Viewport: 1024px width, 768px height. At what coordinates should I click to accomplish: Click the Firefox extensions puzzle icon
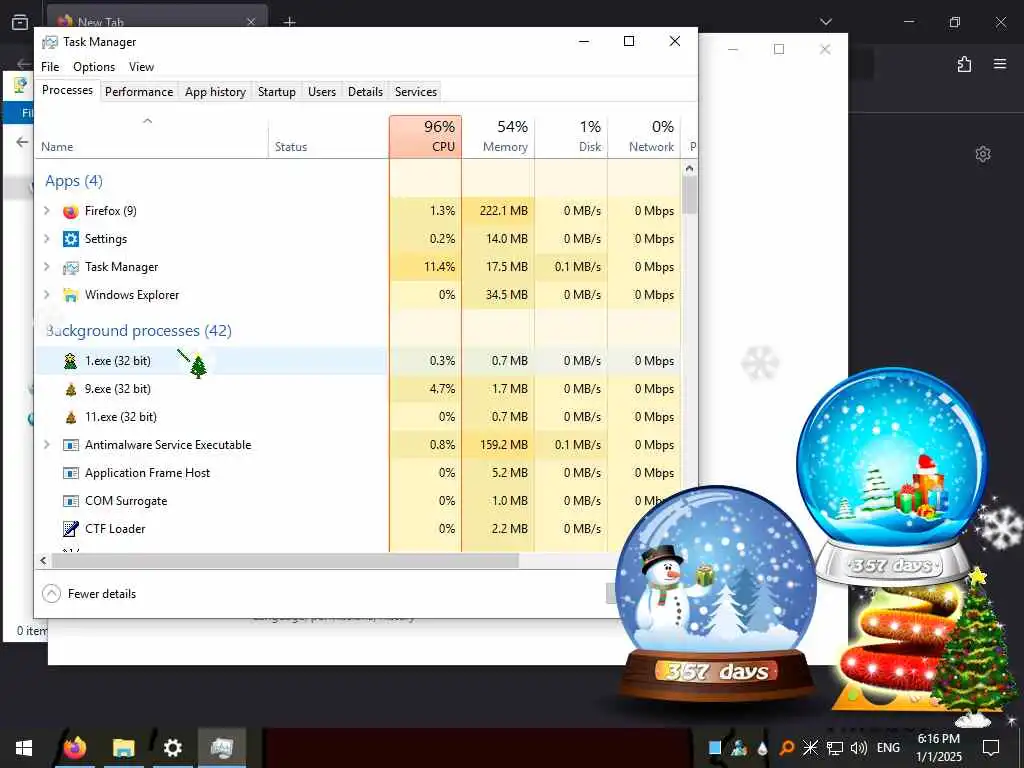tap(965, 64)
